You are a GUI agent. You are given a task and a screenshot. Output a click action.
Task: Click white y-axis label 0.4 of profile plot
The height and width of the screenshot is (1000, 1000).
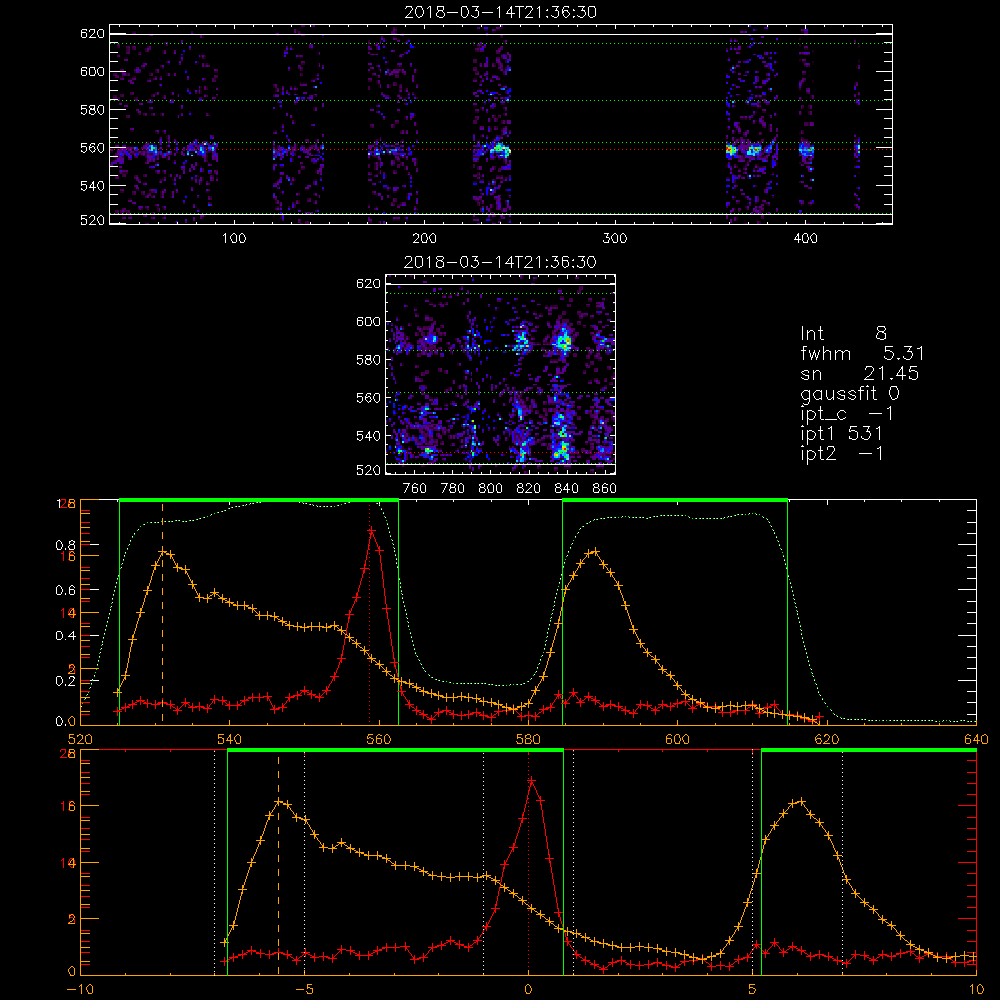(x=65, y=636)
